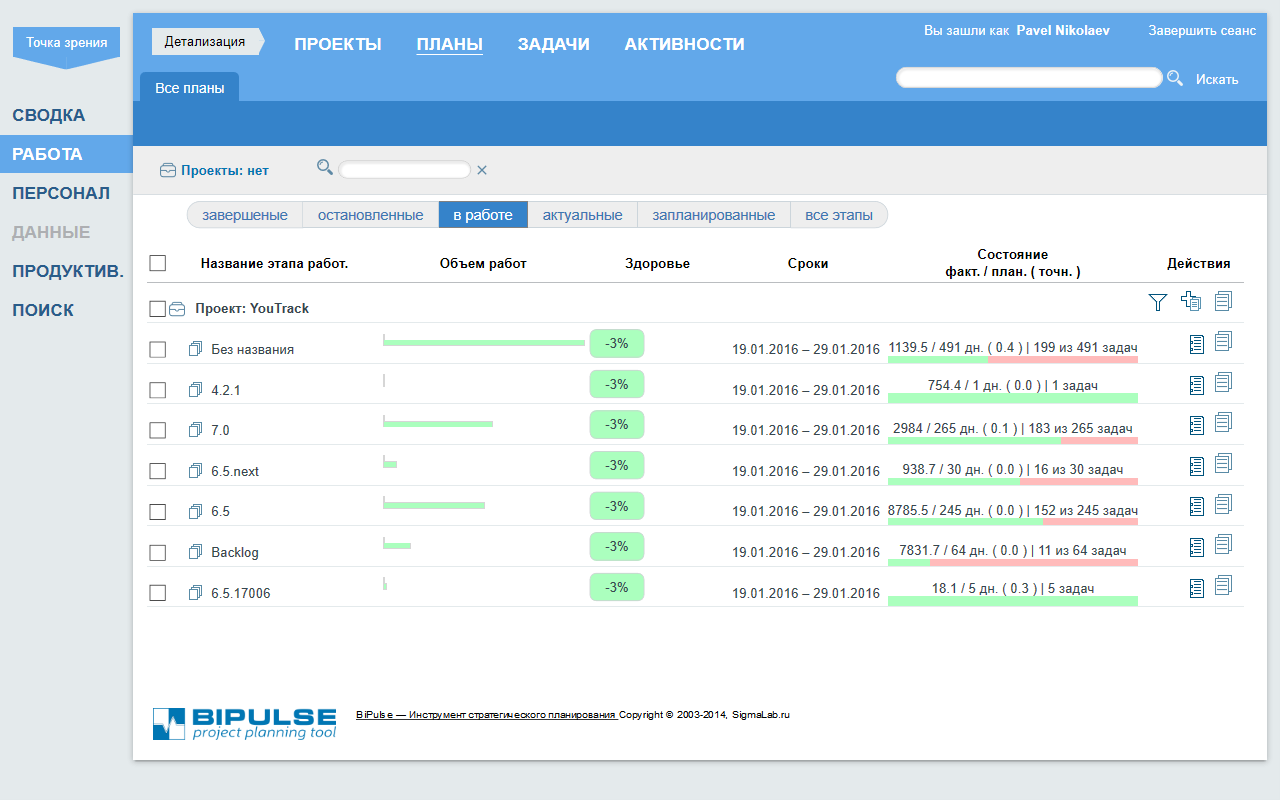Click the Искать search button
This screenshot has width=1280, height=800.
pyautogui.click(x=1217, y=79)
